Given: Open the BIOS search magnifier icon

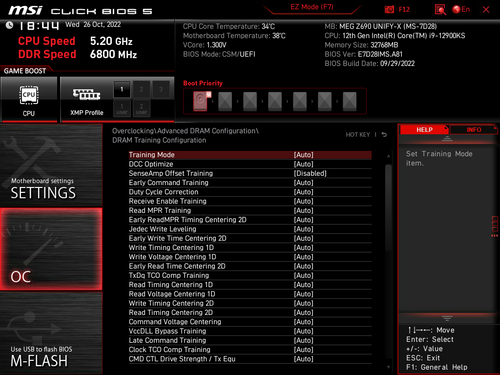Looking at the screenshot, I should [x=440, y=10].
